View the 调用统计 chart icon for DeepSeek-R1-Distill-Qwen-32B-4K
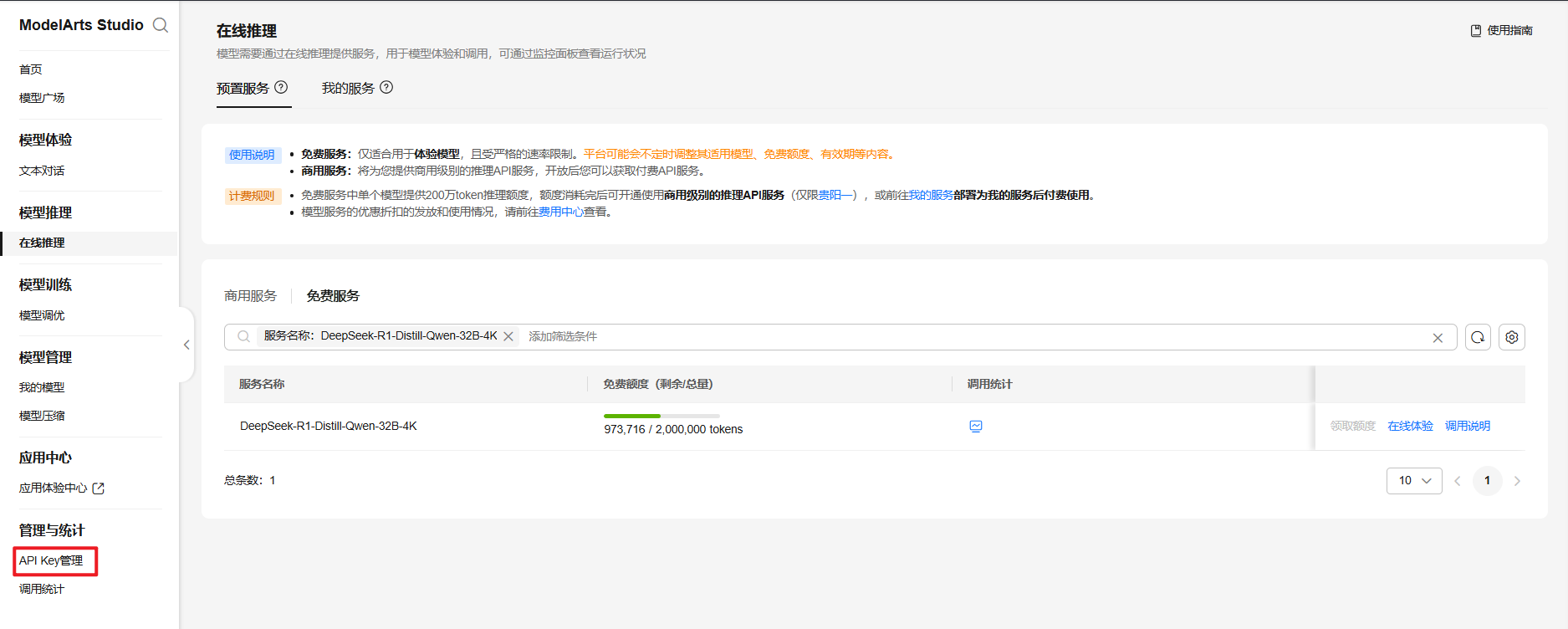 coord(975,427)
